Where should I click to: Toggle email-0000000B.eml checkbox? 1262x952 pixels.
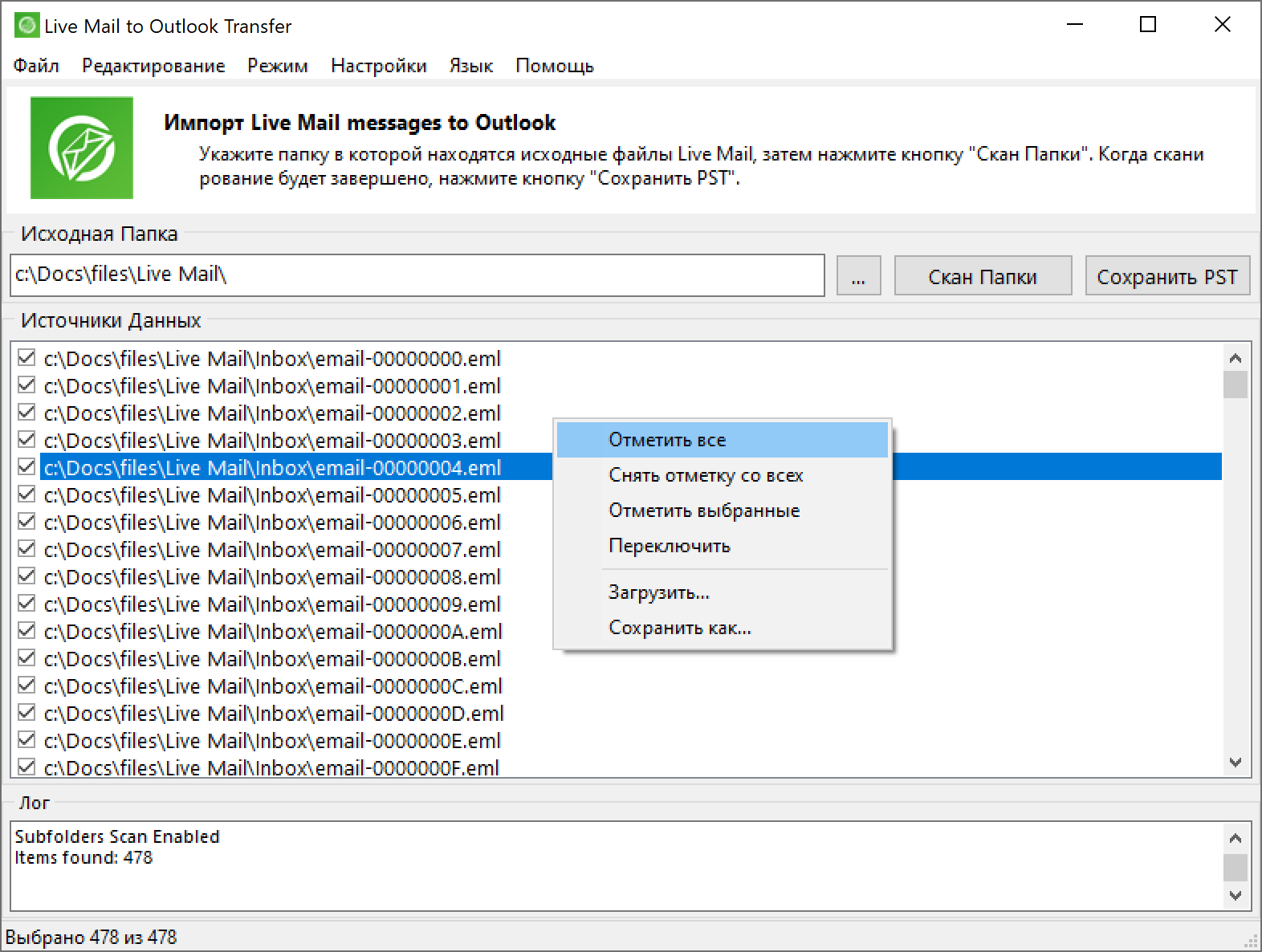tap(26, 657)
